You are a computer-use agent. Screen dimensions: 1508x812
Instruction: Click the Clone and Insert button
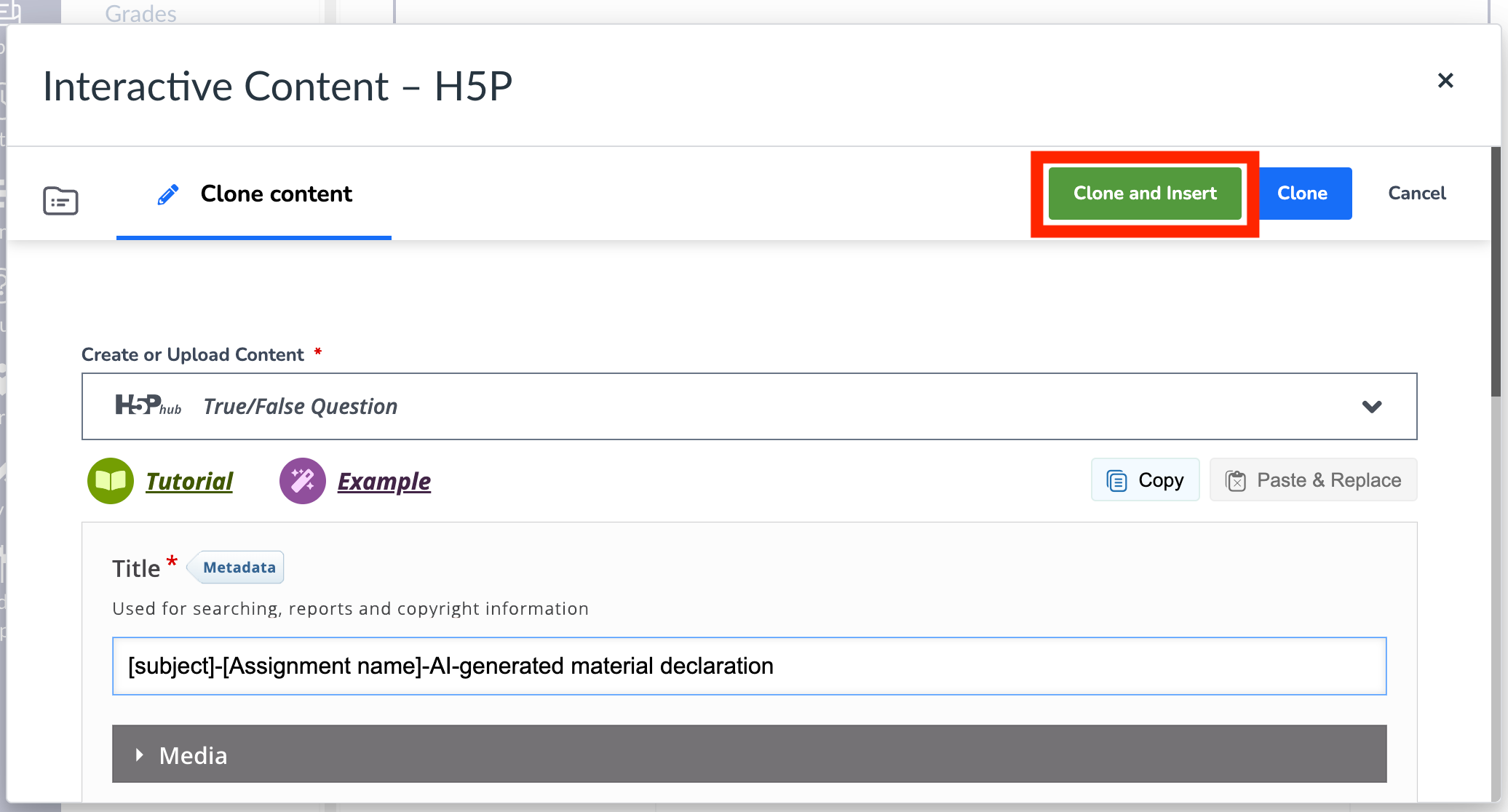[x=1145, y=194]
